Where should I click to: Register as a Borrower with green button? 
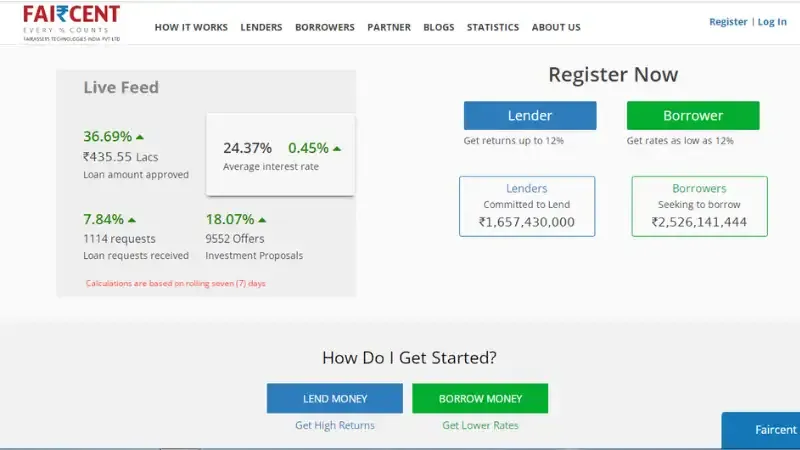693,116
